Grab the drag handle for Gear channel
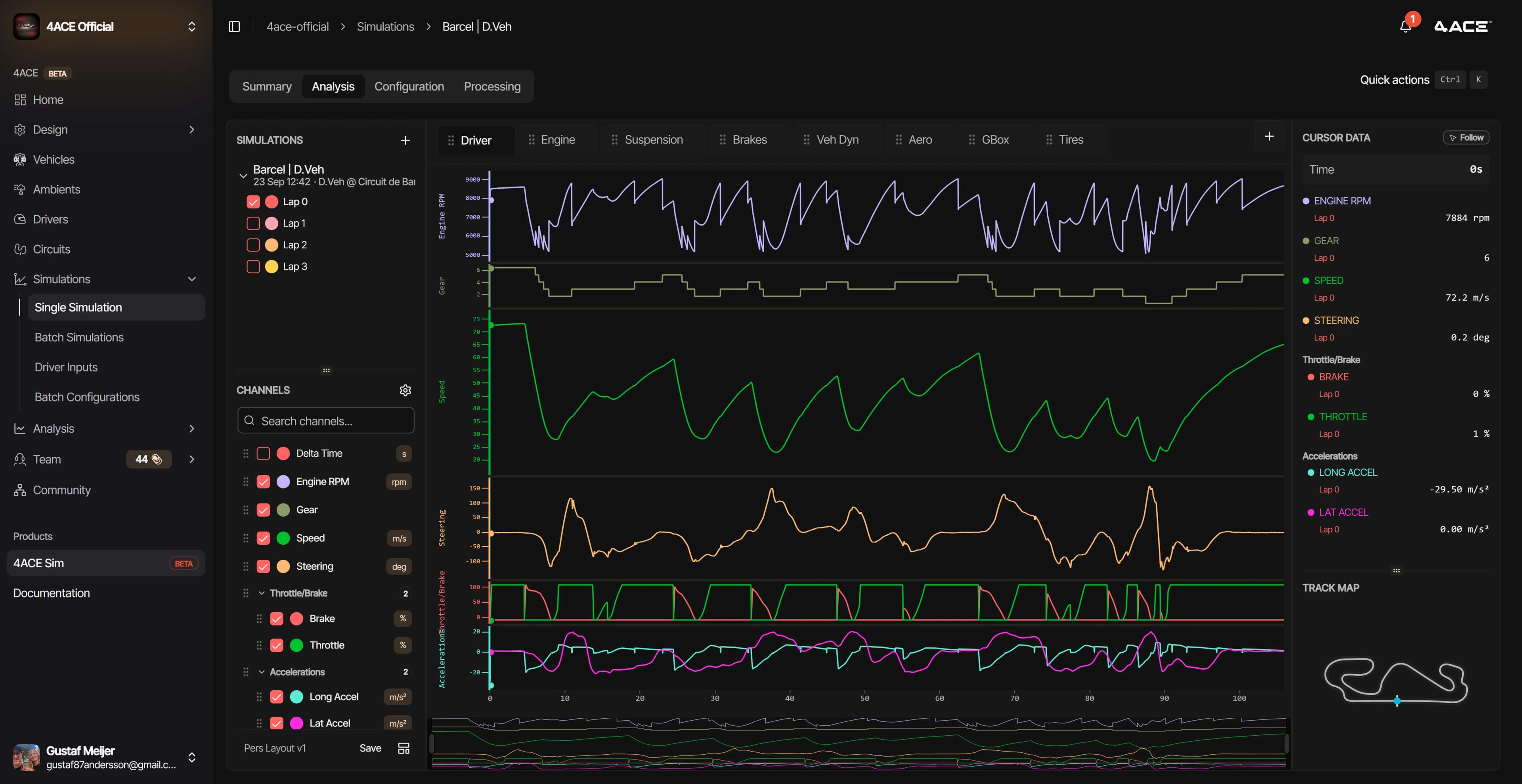The height and width of the screenshot is (784, 1522). pyautogui.click(x=246, y=509)
